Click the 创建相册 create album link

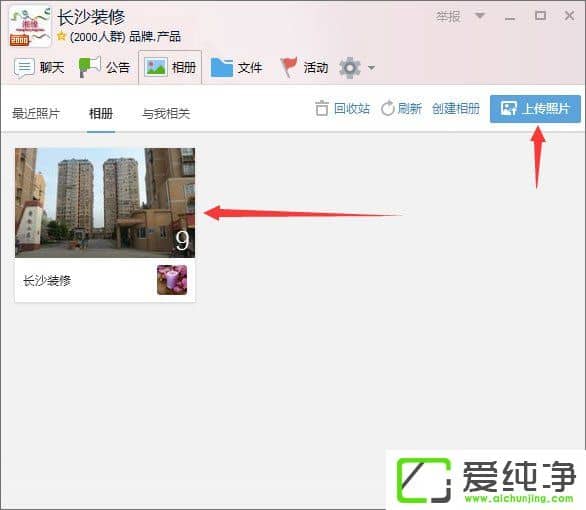tap(456, 109)
